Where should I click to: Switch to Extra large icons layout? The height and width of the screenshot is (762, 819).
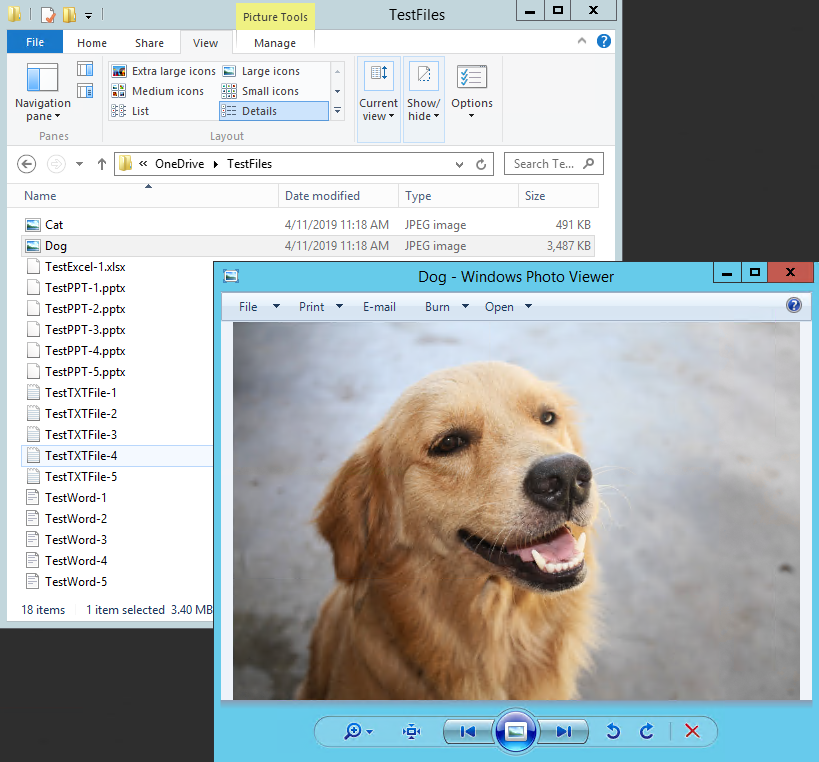tap(163, 71)
